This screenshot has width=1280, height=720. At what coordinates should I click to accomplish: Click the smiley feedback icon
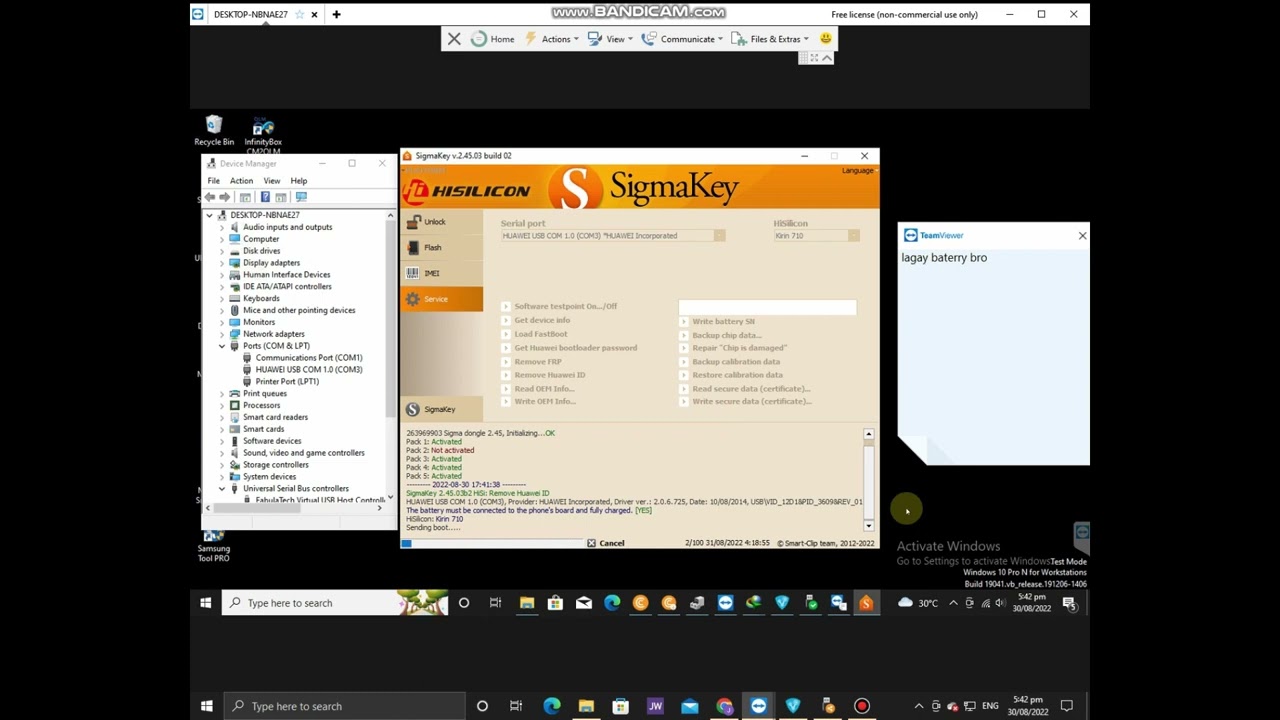click(x=826, y=39)
